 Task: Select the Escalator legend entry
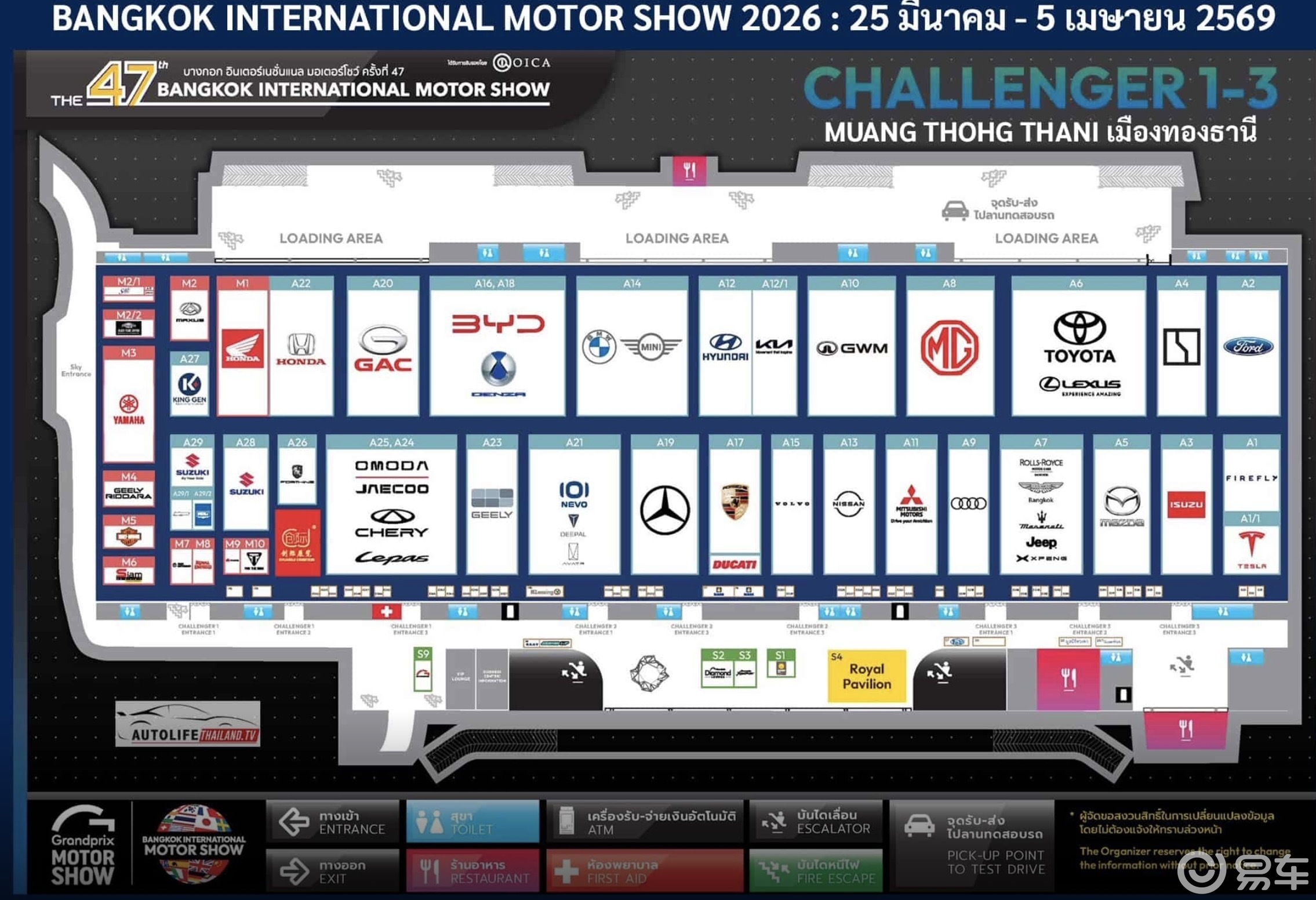click(x=815, y=821)
